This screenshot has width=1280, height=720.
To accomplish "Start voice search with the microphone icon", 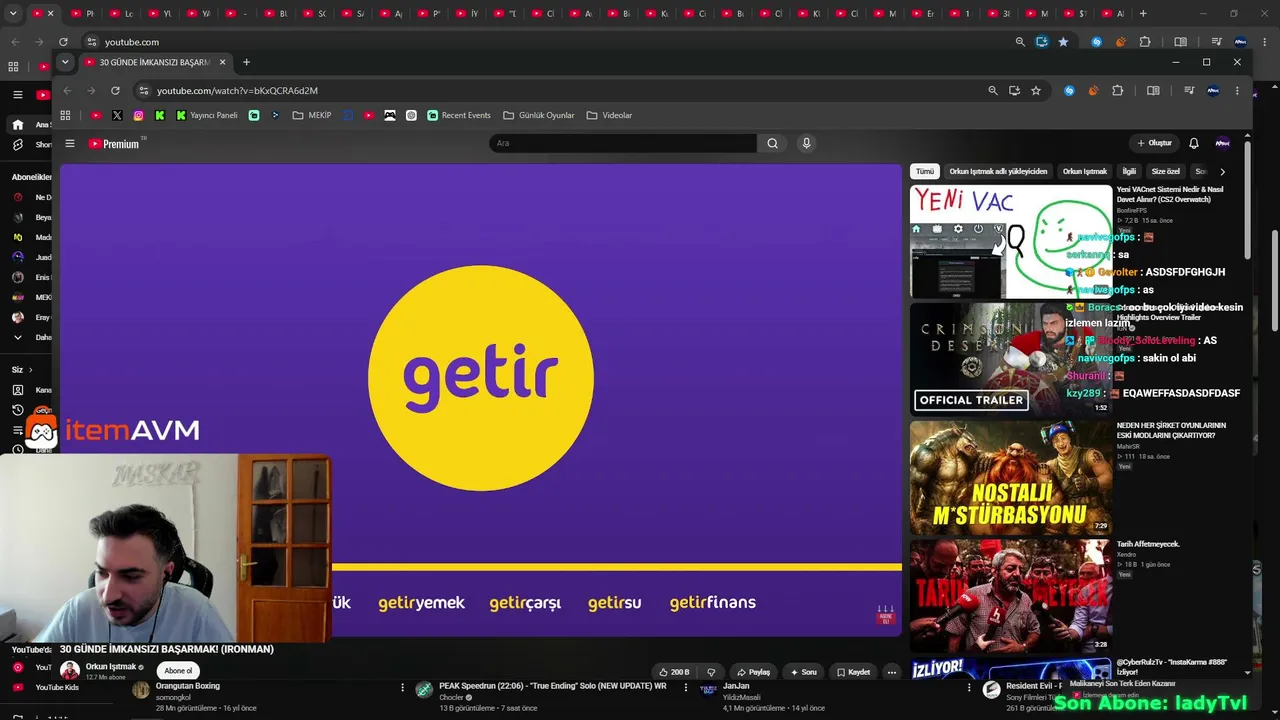I will coord(806,143).
